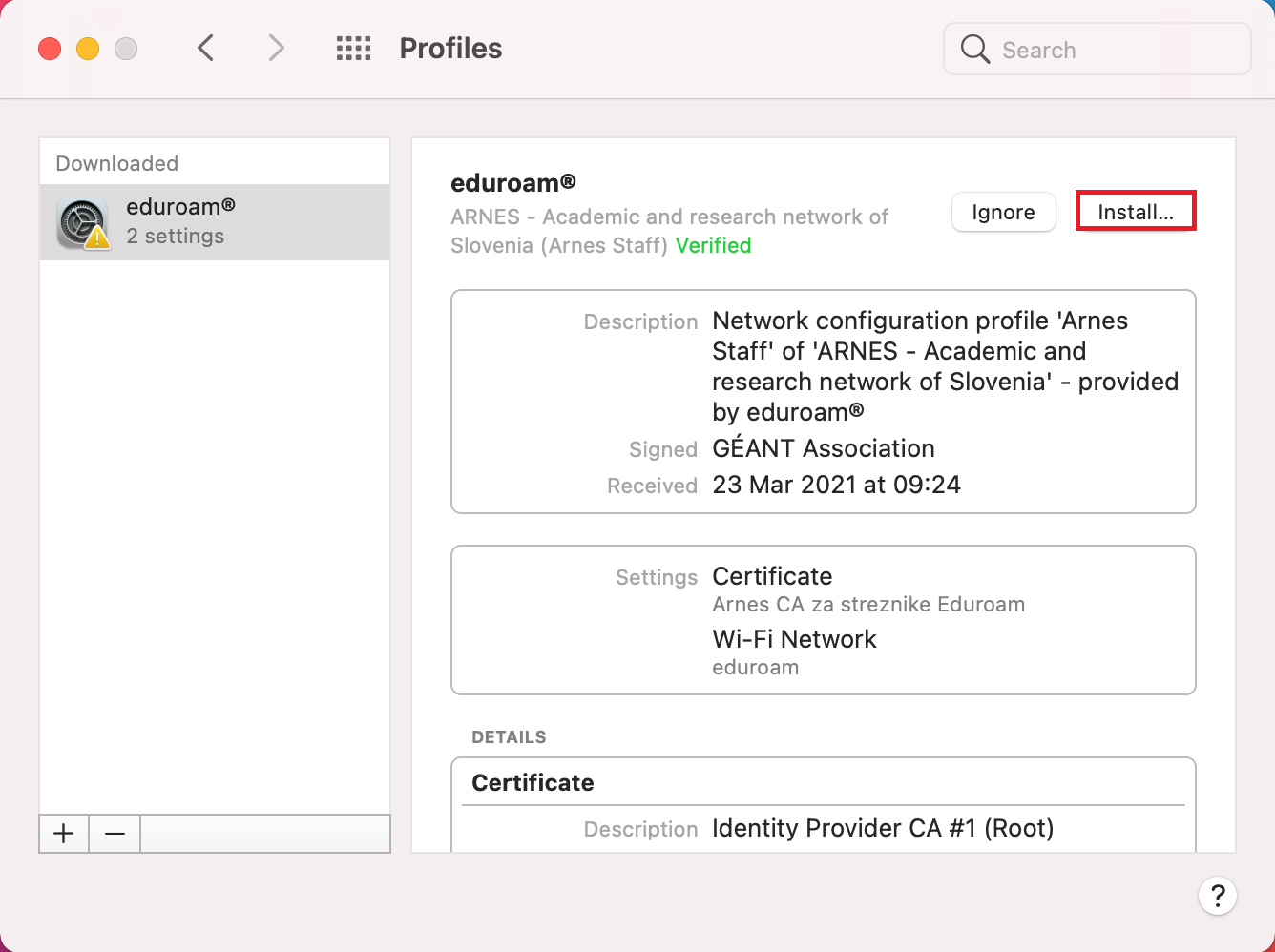The height and width of the screenshot is (952, 1275).
Task: Click the Ignore button
Action: 1003,212
